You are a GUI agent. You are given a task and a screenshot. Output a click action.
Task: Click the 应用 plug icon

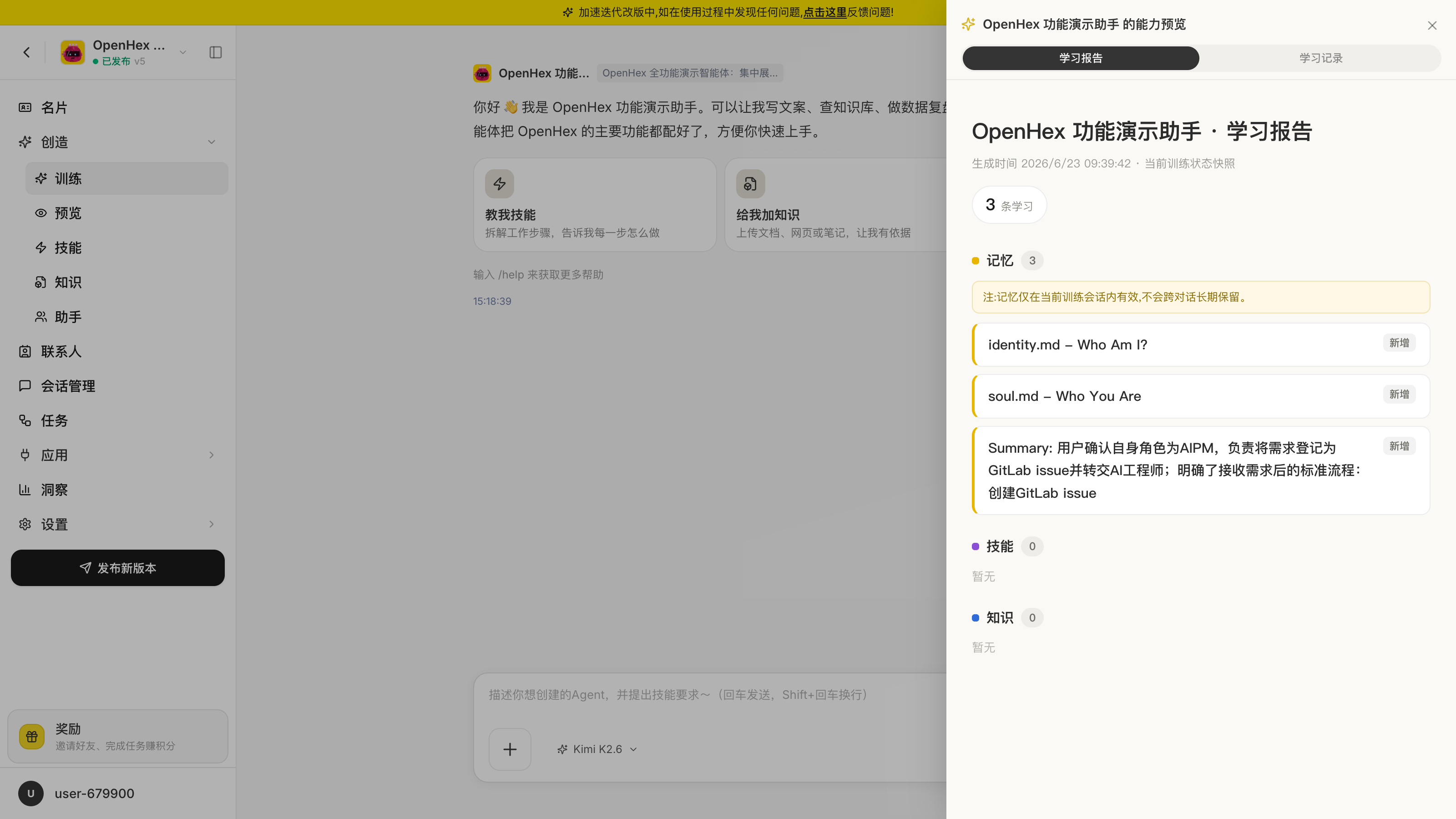point(25,455)
